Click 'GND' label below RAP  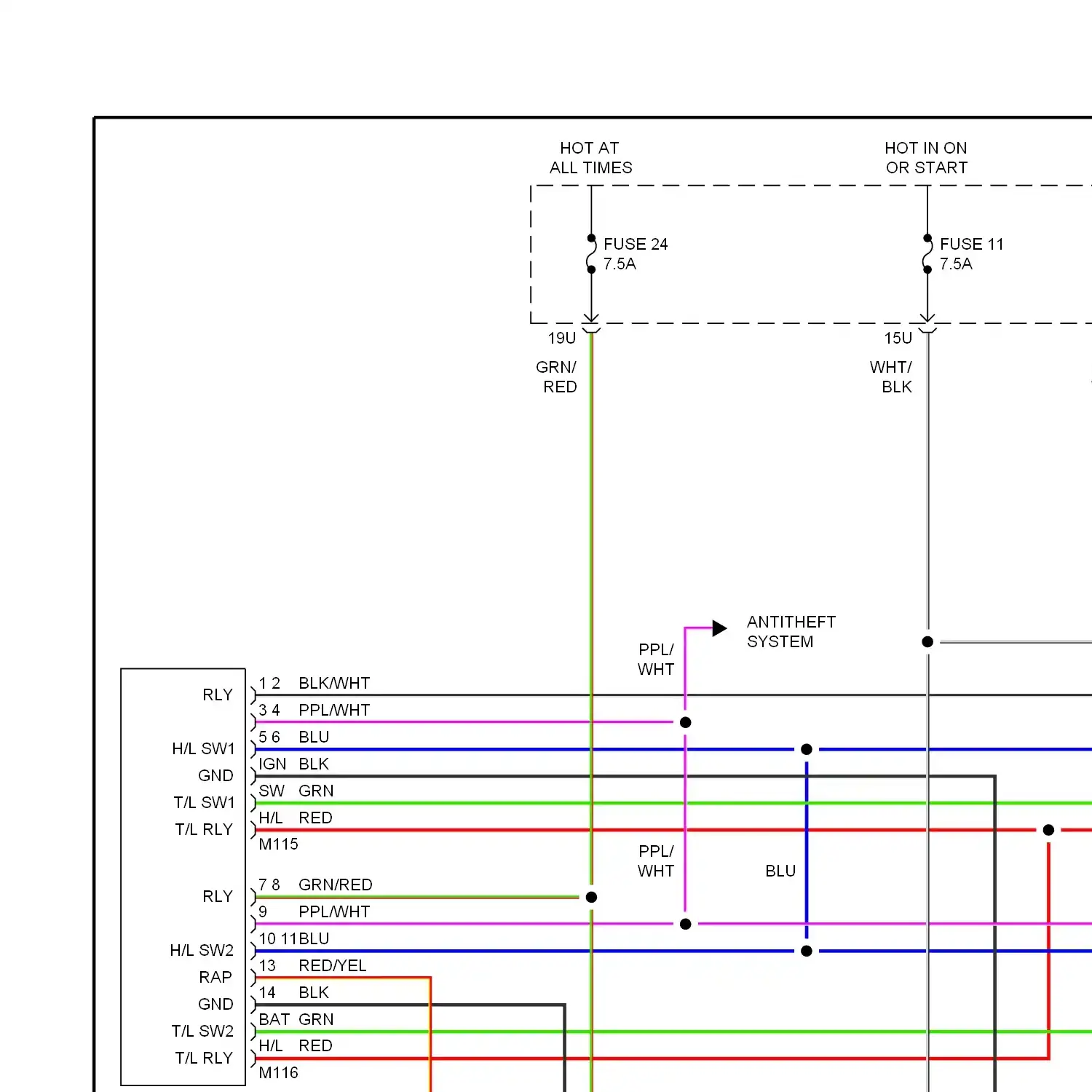tap(215, 1005)
